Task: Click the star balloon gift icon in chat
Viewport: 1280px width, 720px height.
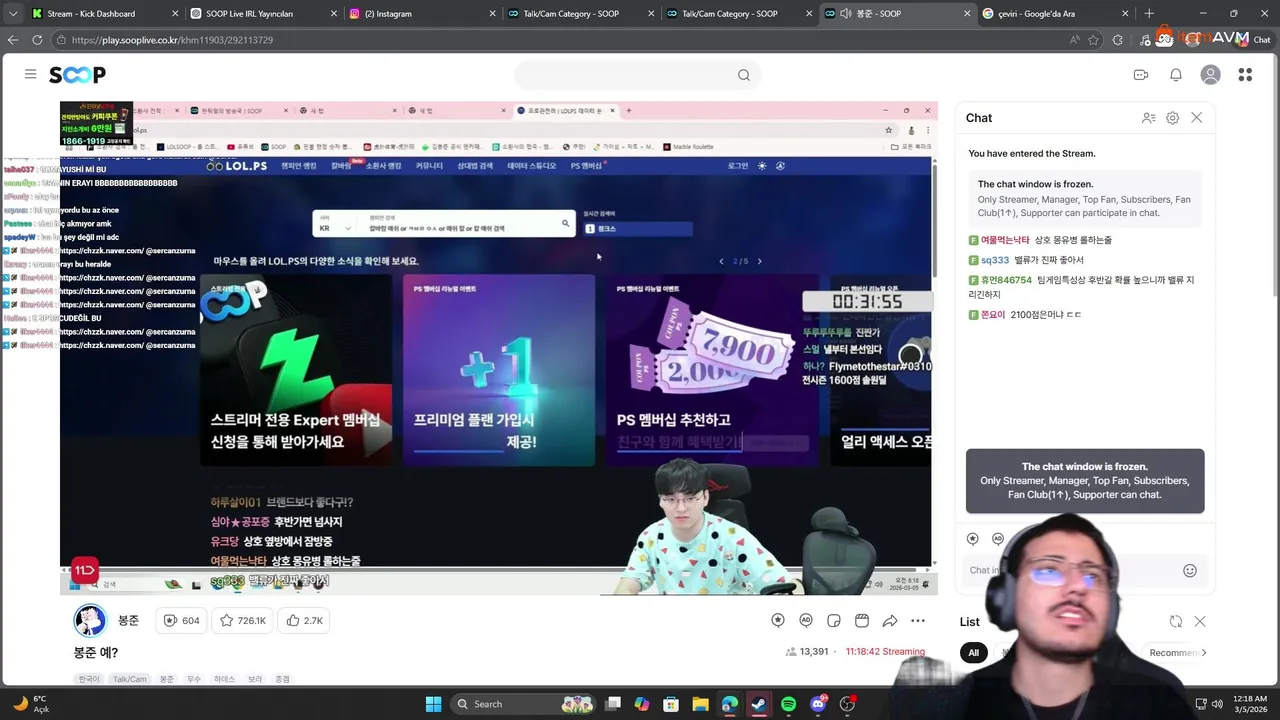Action: [973, 539]
